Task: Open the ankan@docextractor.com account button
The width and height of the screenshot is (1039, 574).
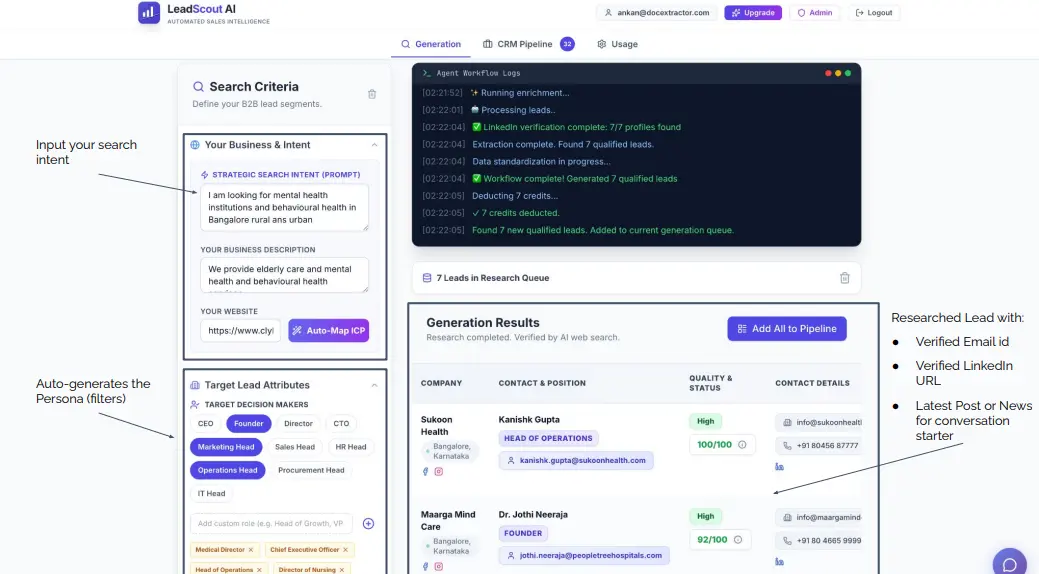Action: [x=657, y=13]
